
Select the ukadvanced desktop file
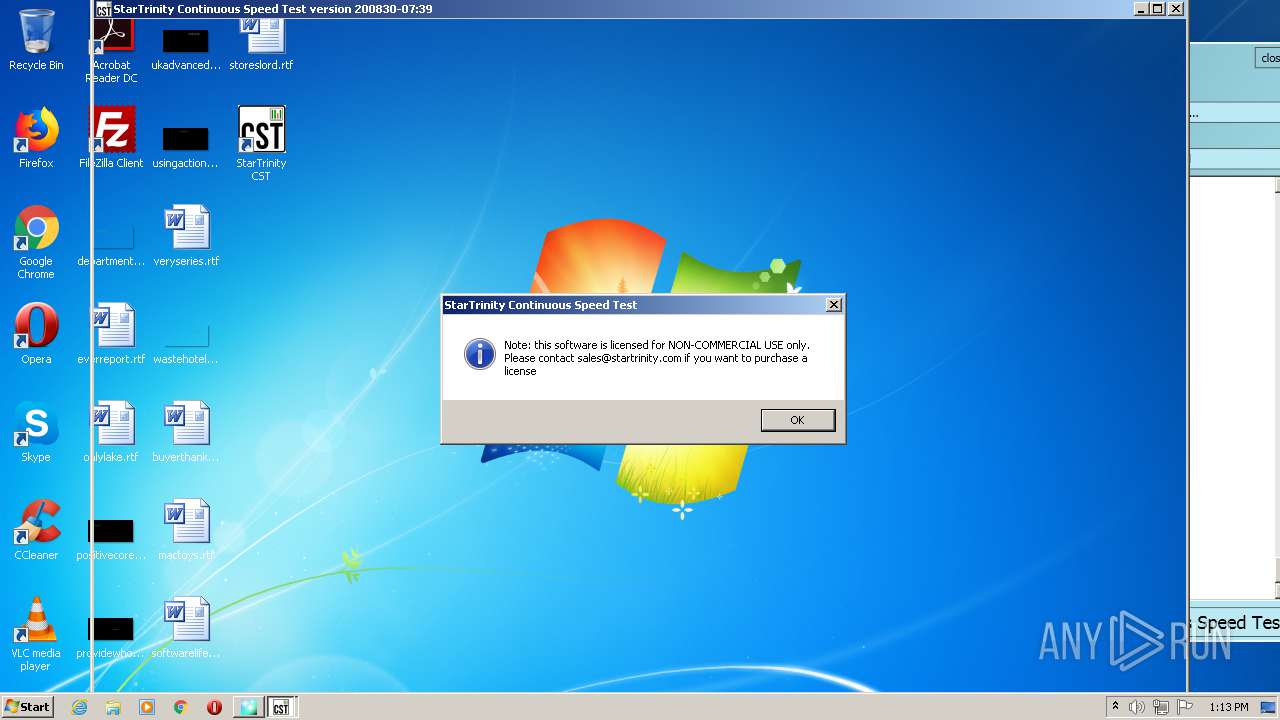(x=186, y=48)
